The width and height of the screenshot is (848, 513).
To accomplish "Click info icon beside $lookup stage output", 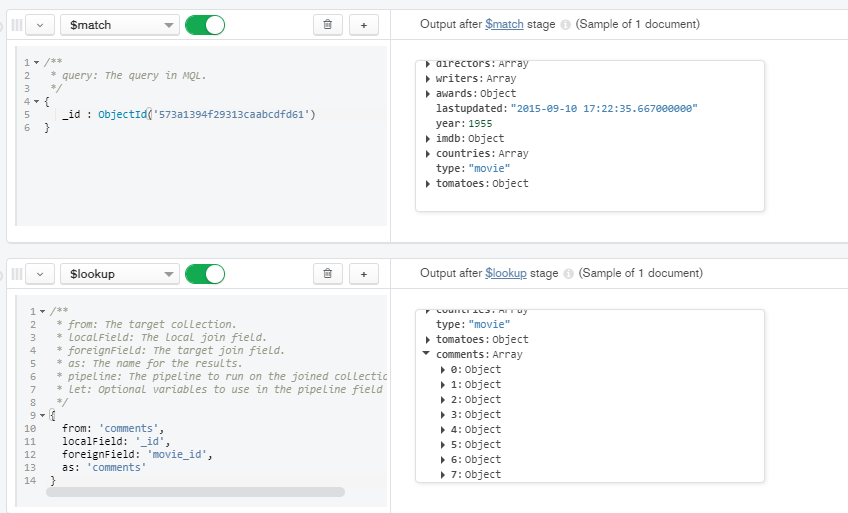I will coord(569,273).
